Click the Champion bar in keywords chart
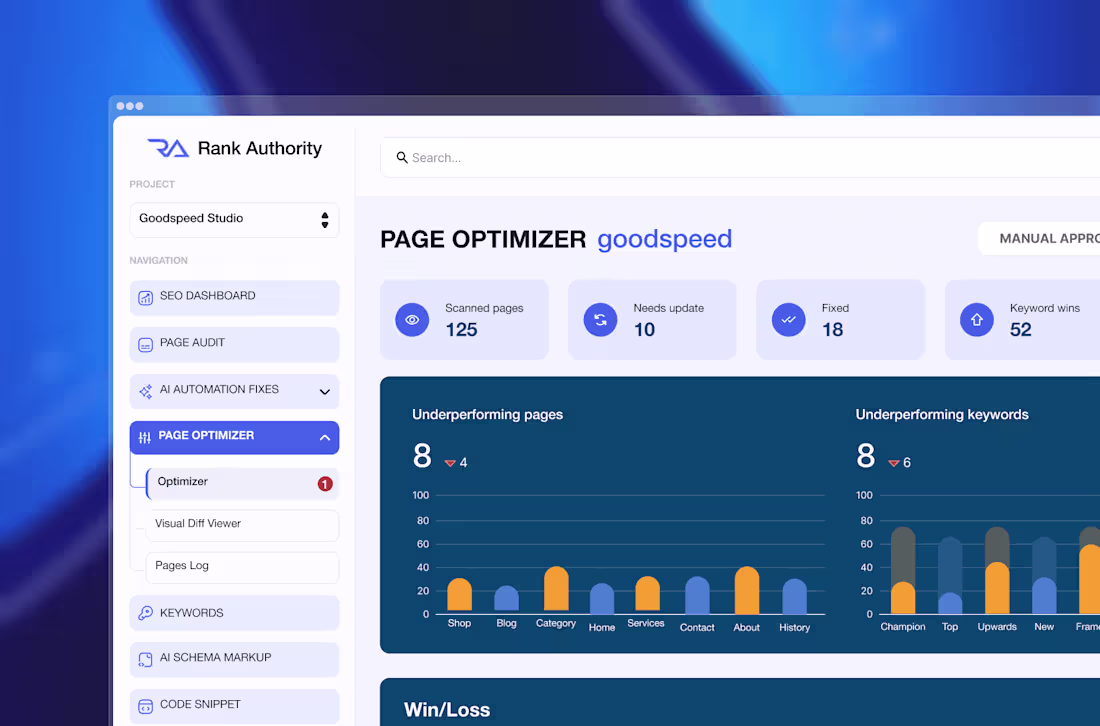Image resolution: width=1100 pixels, height=726 pixels. (x=903, y=570)
